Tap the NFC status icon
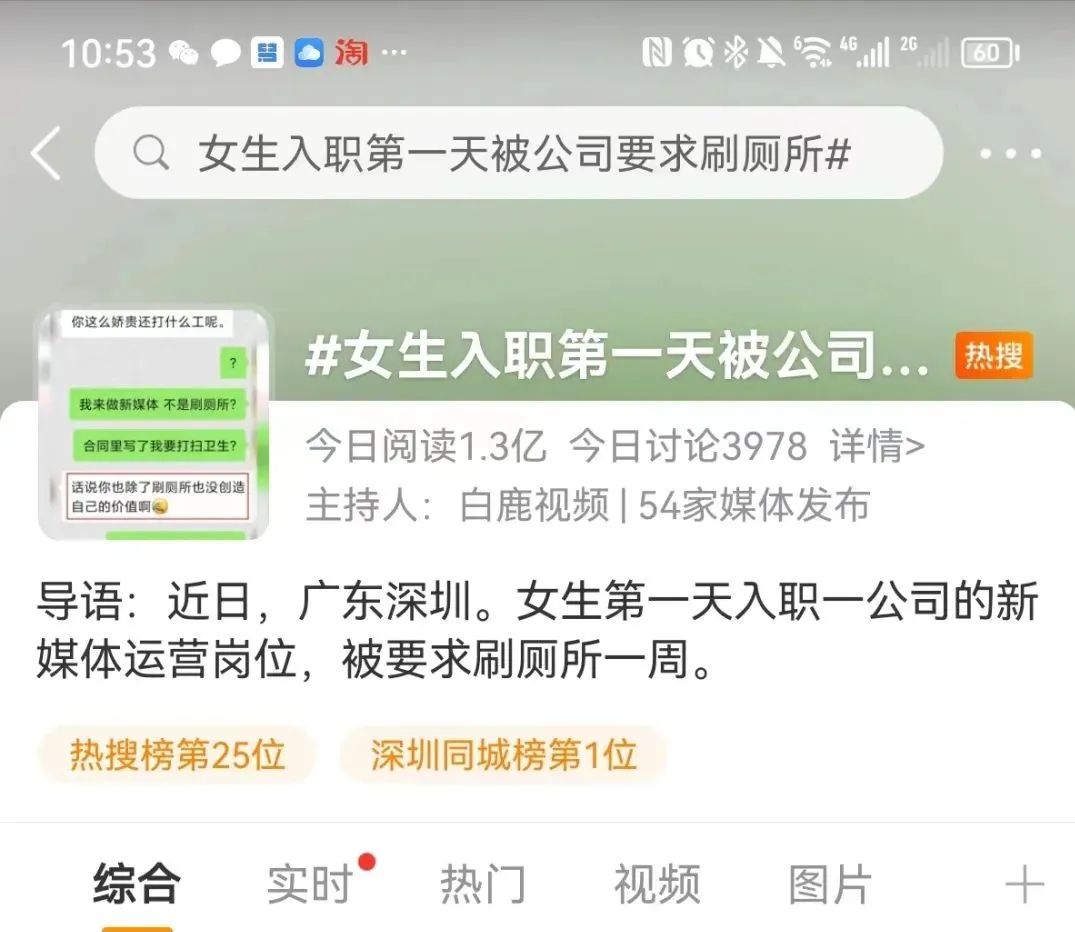 [656, 53]
